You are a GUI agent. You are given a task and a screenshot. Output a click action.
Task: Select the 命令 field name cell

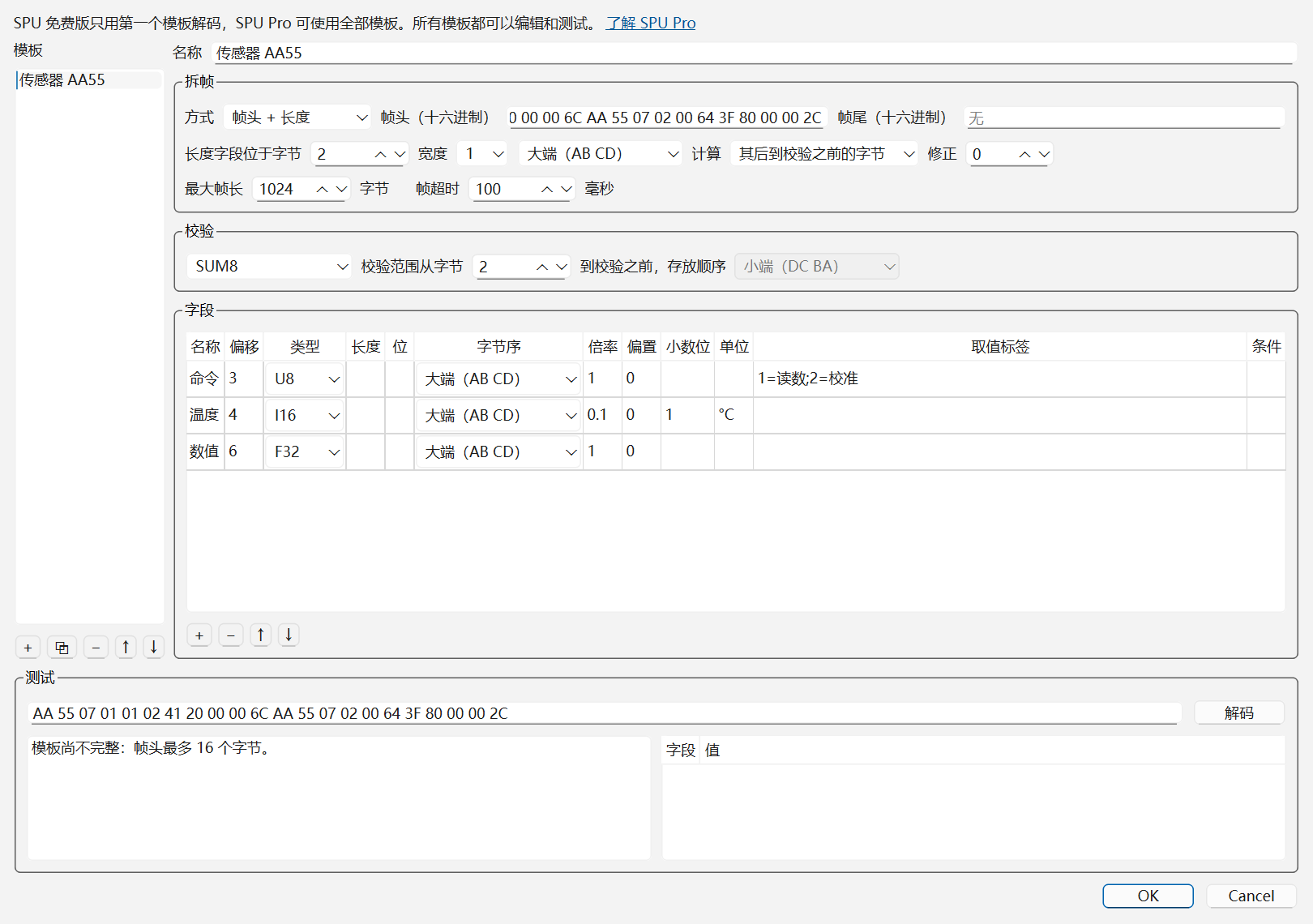[x=205, y=379]
